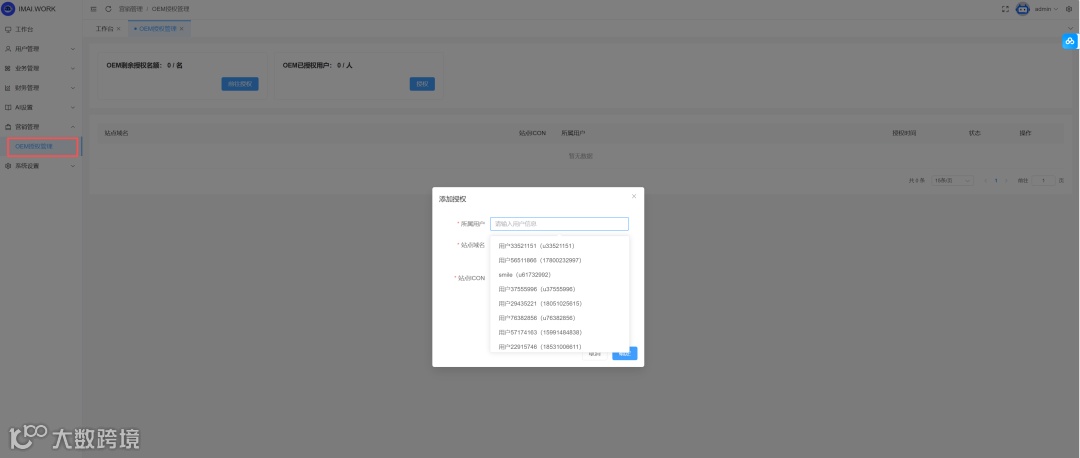The height and width of the screenshot is (458, 1080).
Task: Open the tabs chevron dropdown at right
Action: click(1070, 29)
